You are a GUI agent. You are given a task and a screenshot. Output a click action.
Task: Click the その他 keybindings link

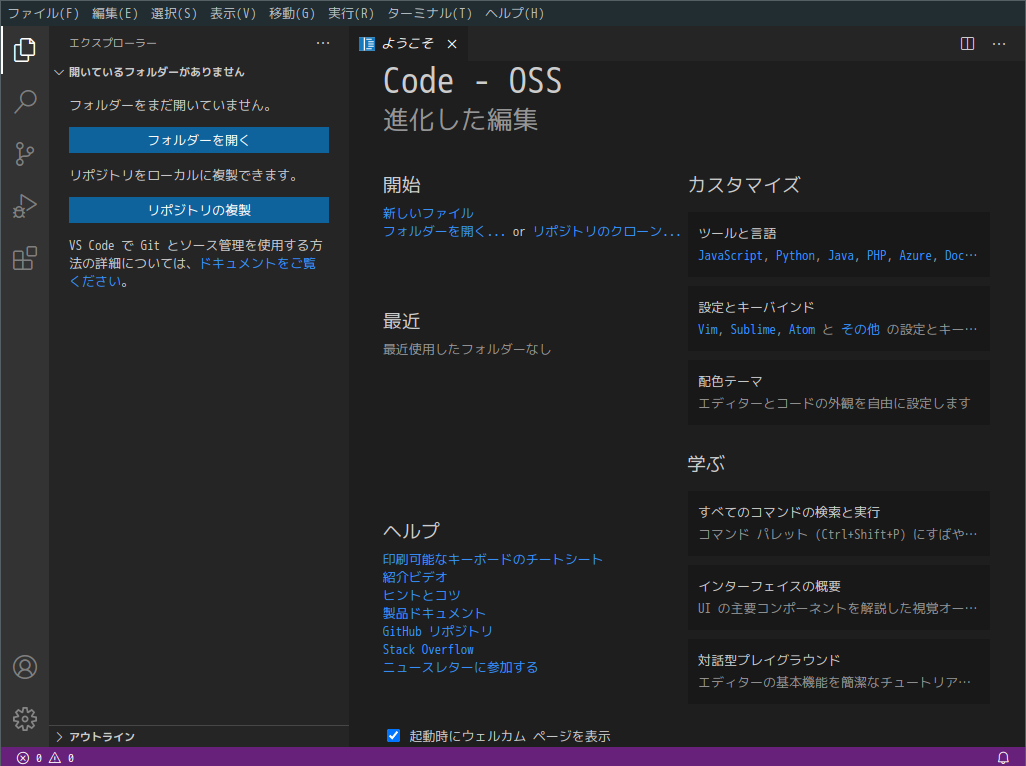point(860,330)
